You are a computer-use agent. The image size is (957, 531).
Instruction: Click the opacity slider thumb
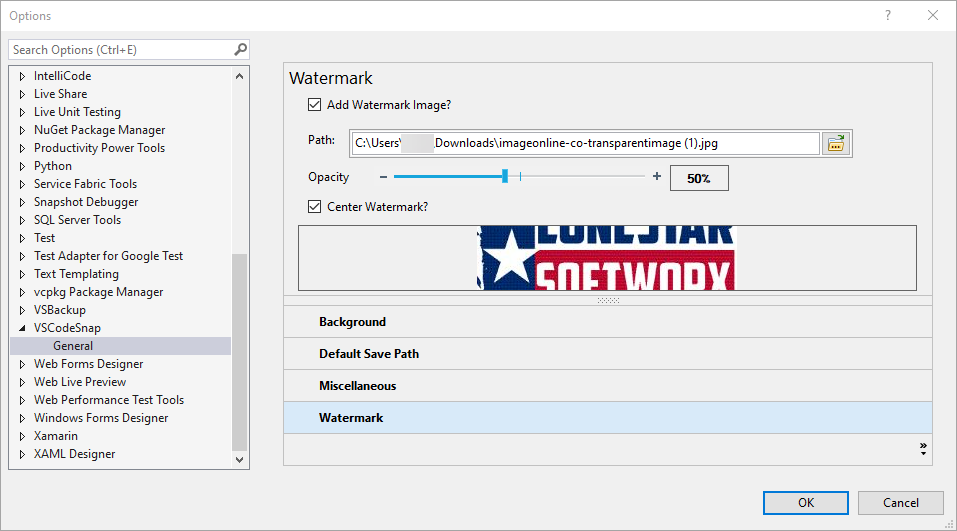click(505, 176)
